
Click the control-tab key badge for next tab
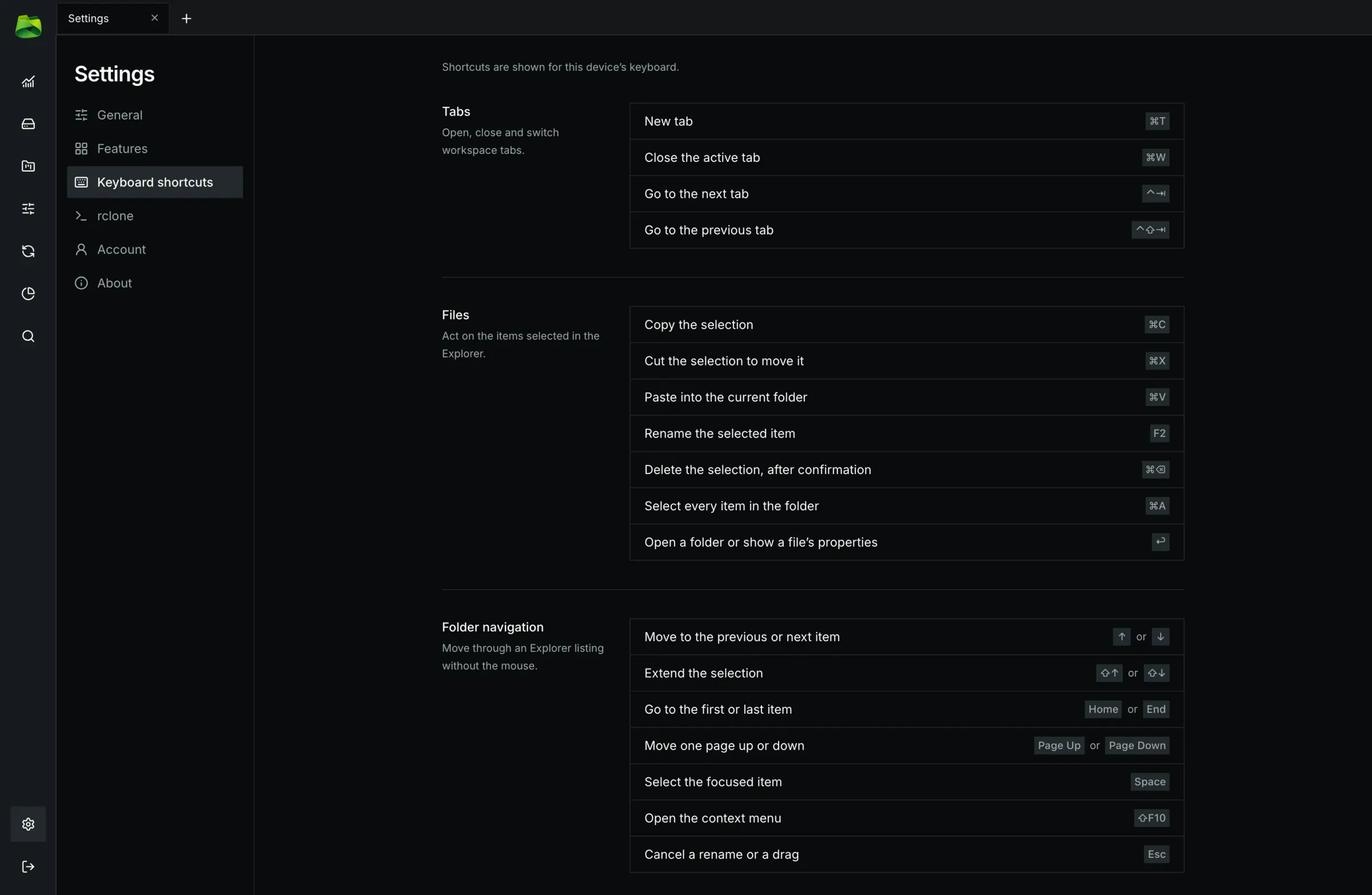pyautogui.click(x=1155, y=194)
